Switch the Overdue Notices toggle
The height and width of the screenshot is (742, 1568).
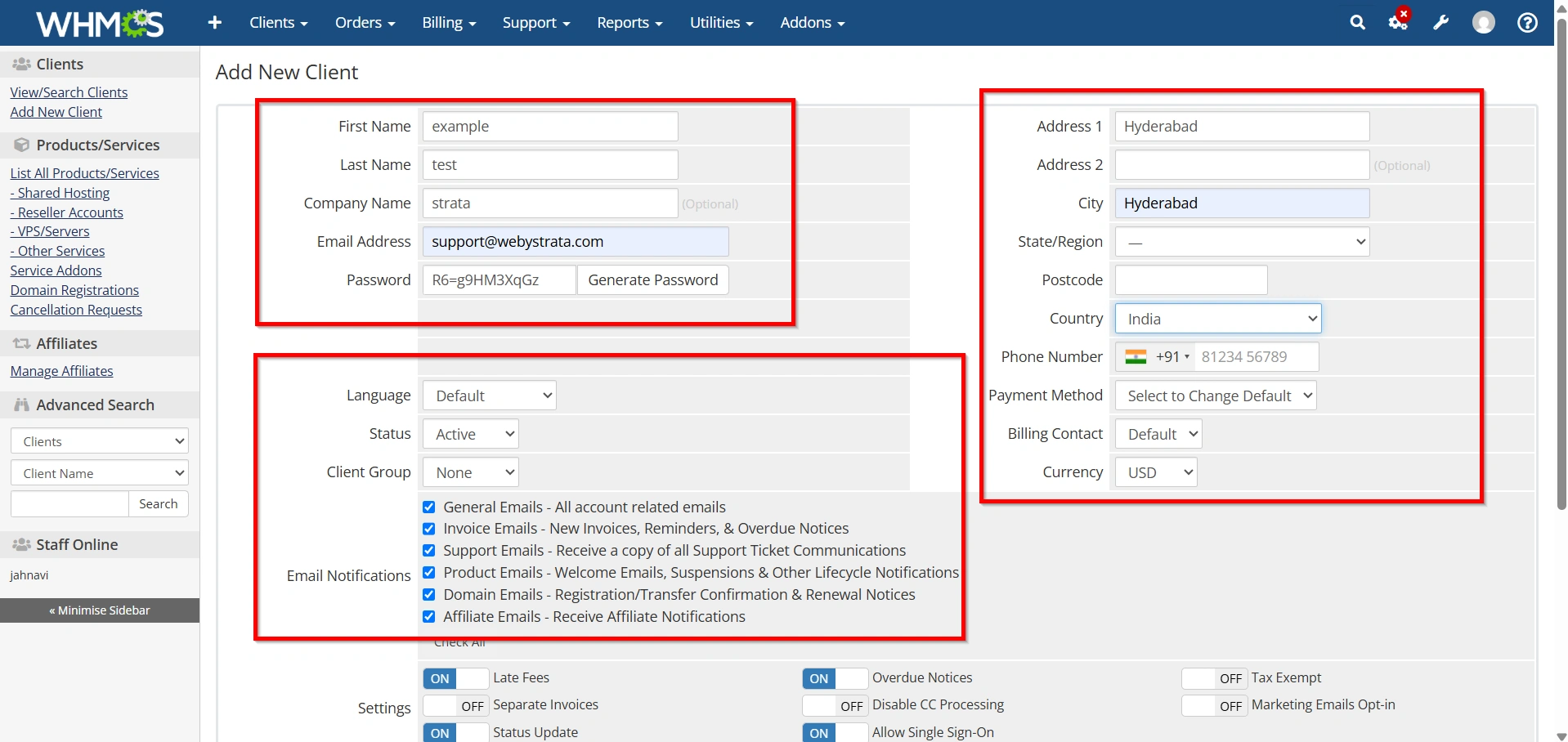click(835, 678)
